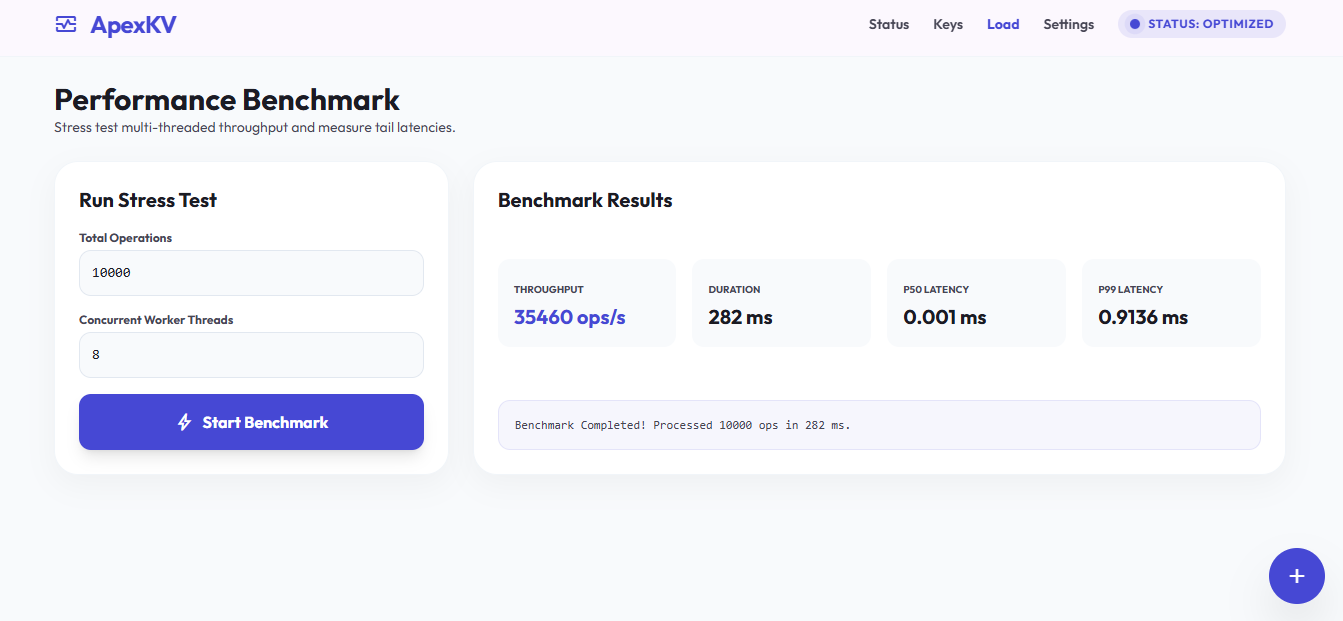
Task: Focus the Concurrent Worker Threads input field
Action: [251, 355]
